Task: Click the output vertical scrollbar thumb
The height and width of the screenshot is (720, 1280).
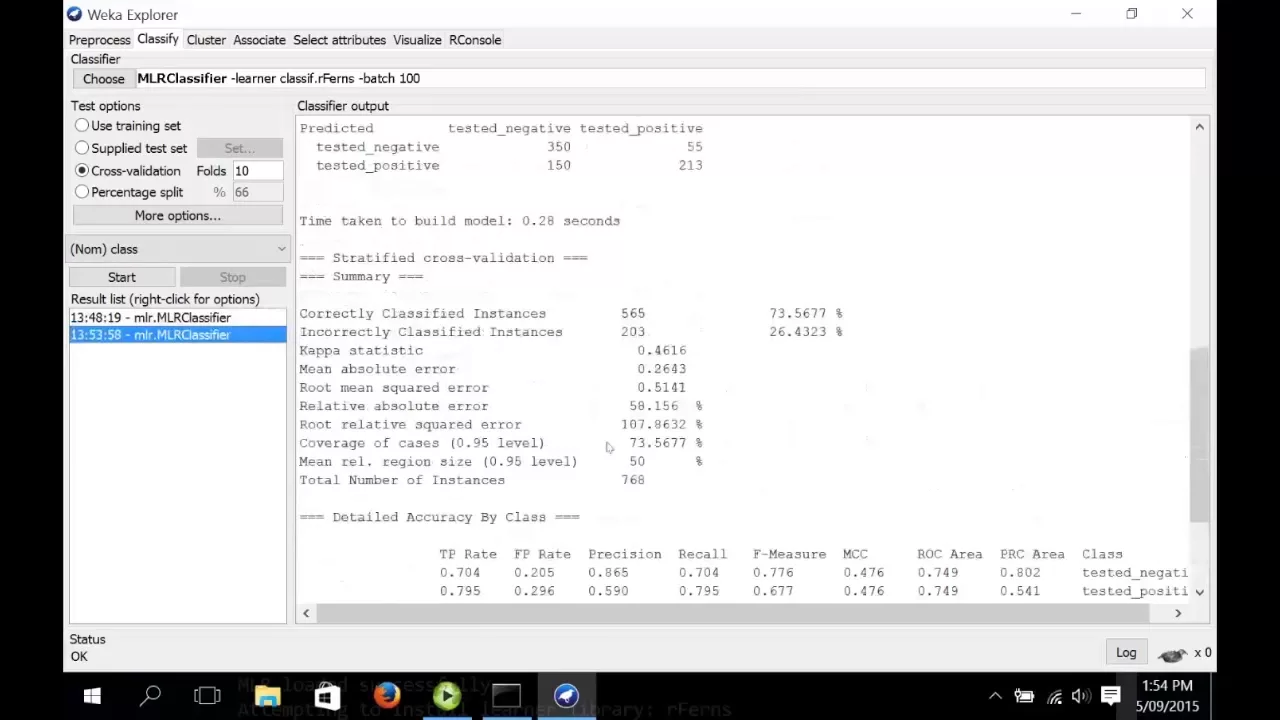Action: click(x=1199, y=434)
